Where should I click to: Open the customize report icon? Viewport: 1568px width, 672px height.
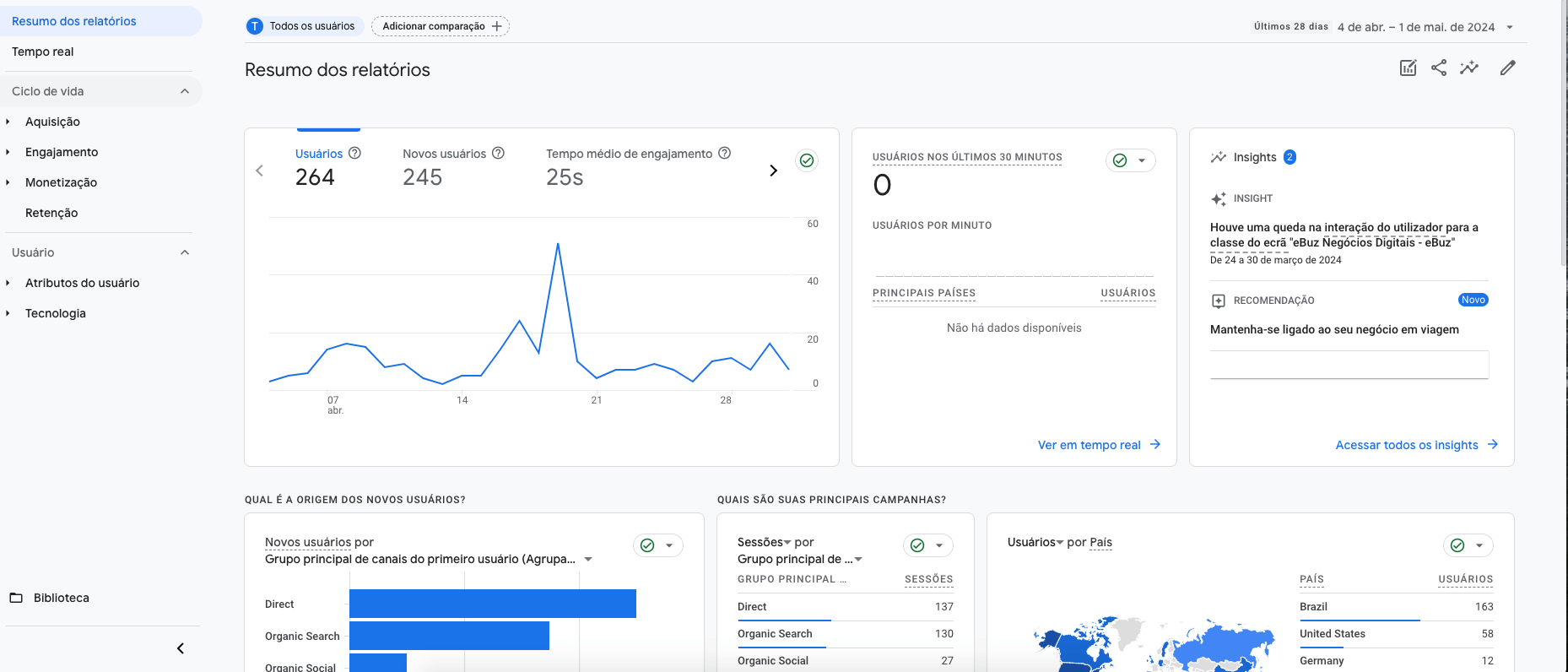click(1408, 68)
